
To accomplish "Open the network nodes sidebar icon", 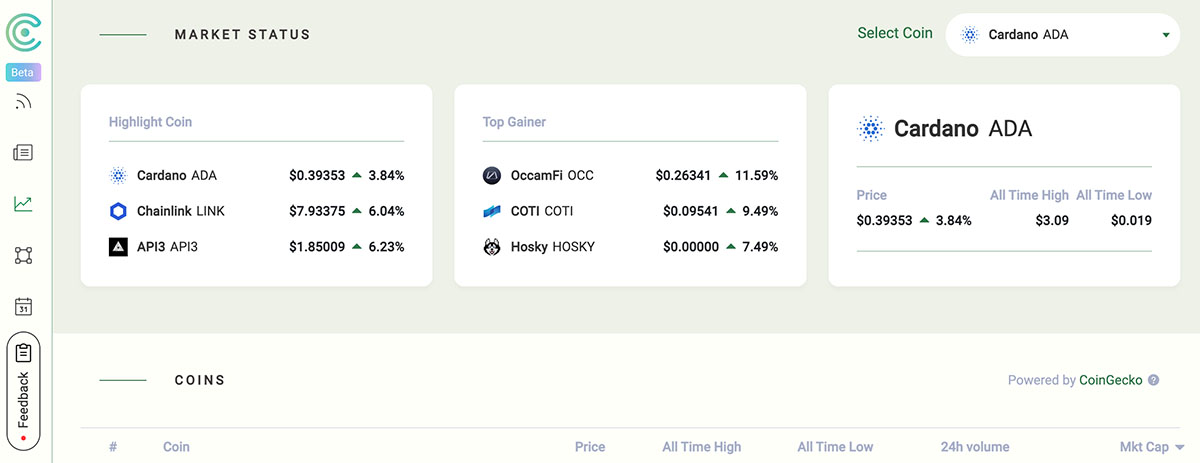I will [x=24, y=256].
